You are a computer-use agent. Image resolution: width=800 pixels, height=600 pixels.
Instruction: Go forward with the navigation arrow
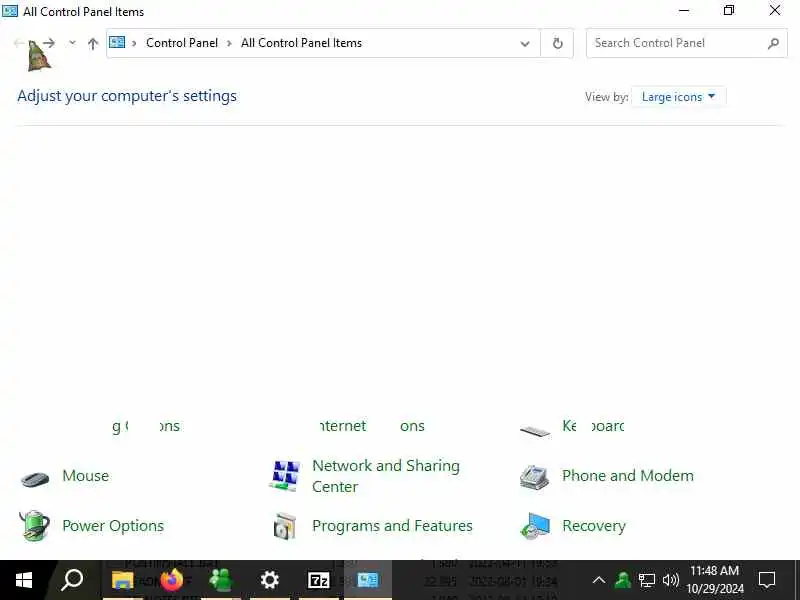click(x=49, y=43)
